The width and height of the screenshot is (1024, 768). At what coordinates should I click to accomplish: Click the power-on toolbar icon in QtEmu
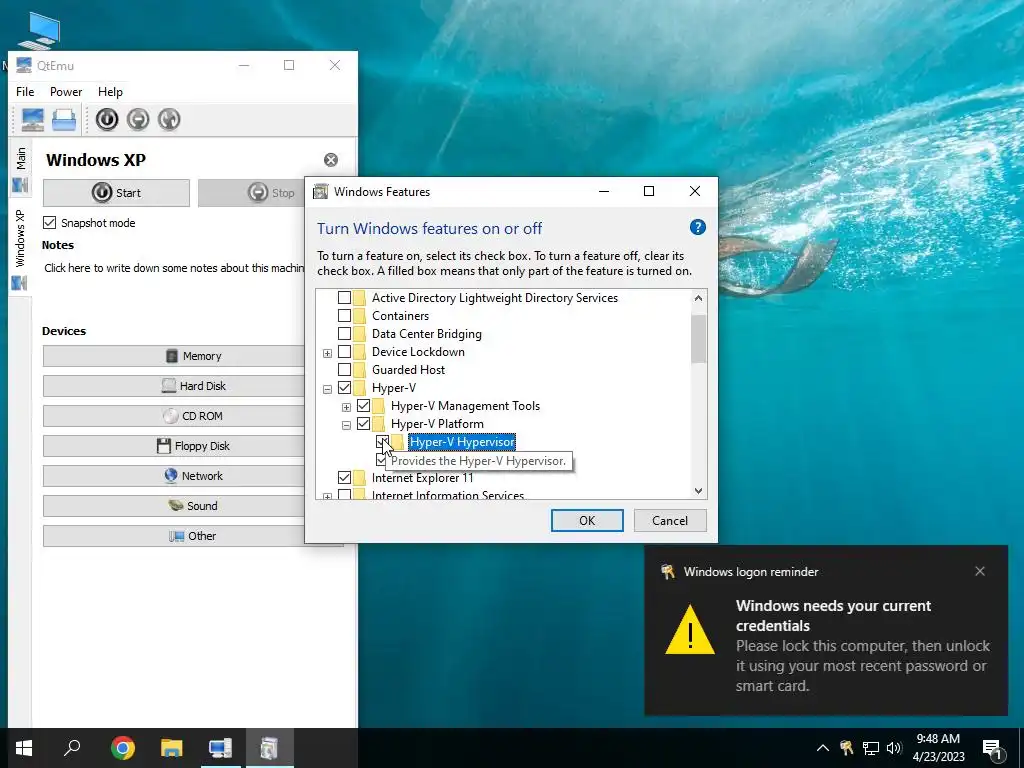(x=107, y=120)
